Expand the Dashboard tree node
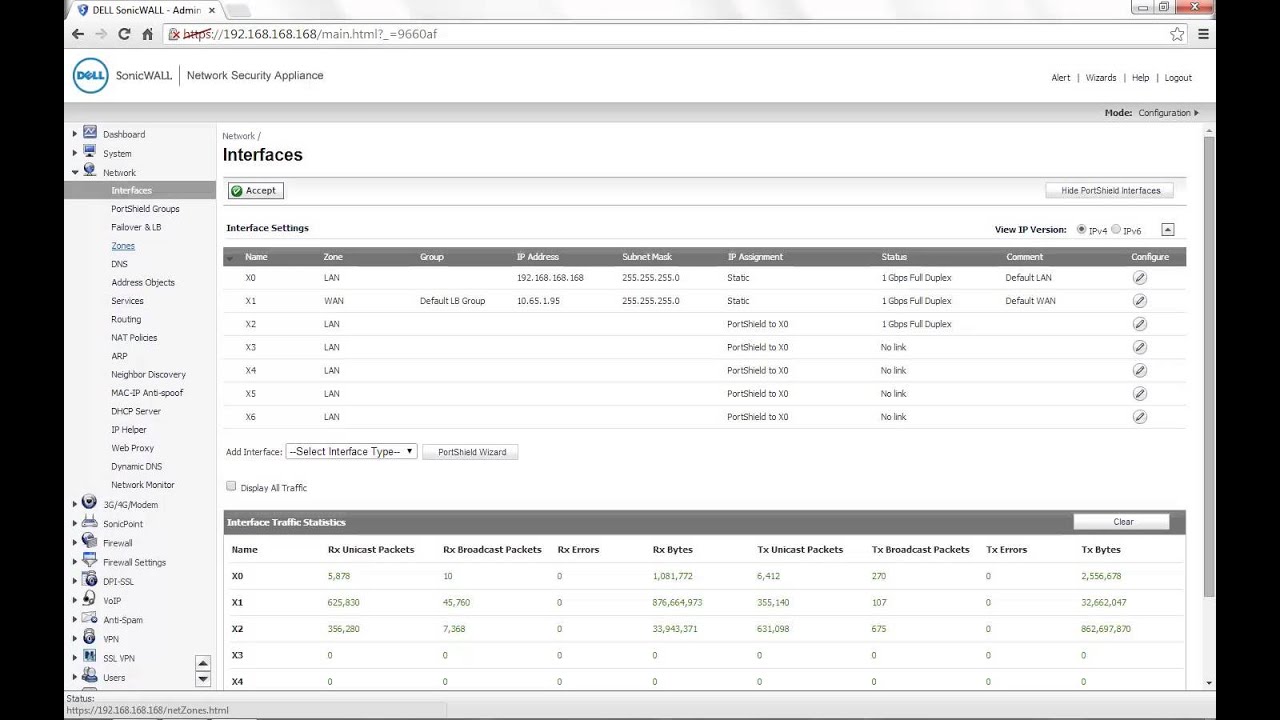This screenshot has height=720, width=1280. point(74,134)
